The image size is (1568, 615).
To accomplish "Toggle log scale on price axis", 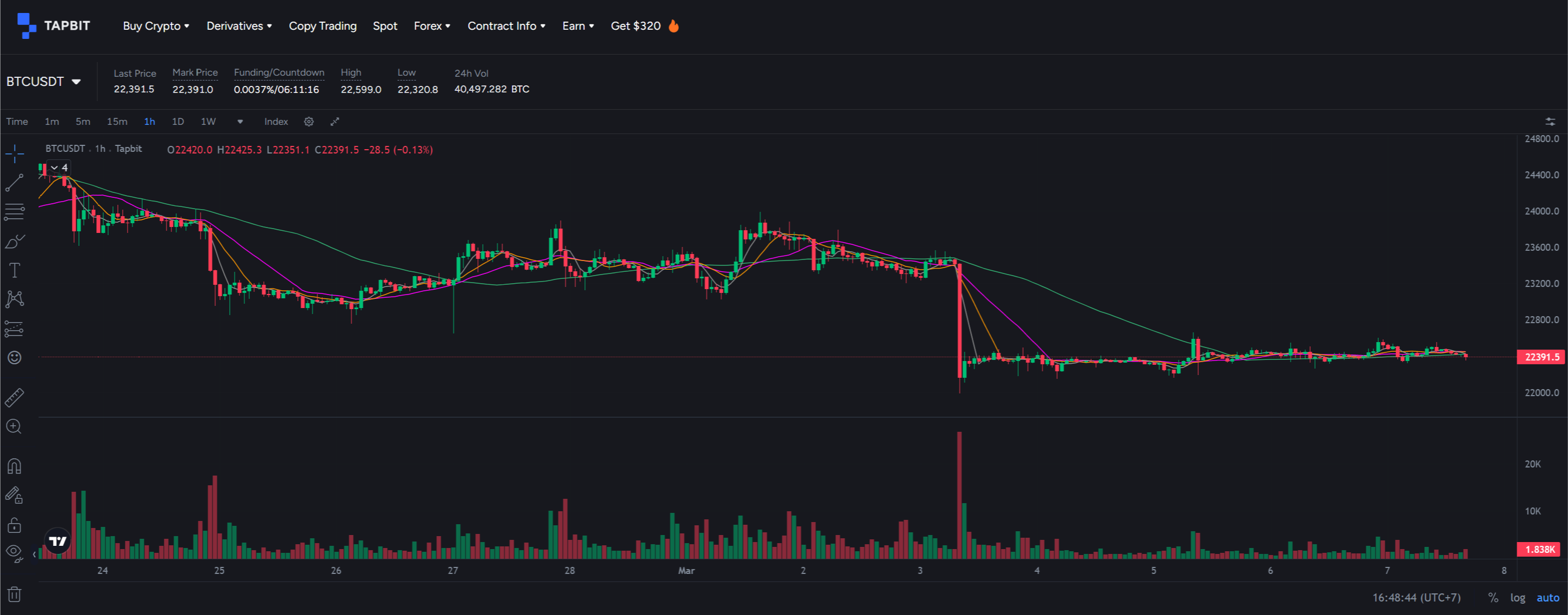I will 1518,597.
